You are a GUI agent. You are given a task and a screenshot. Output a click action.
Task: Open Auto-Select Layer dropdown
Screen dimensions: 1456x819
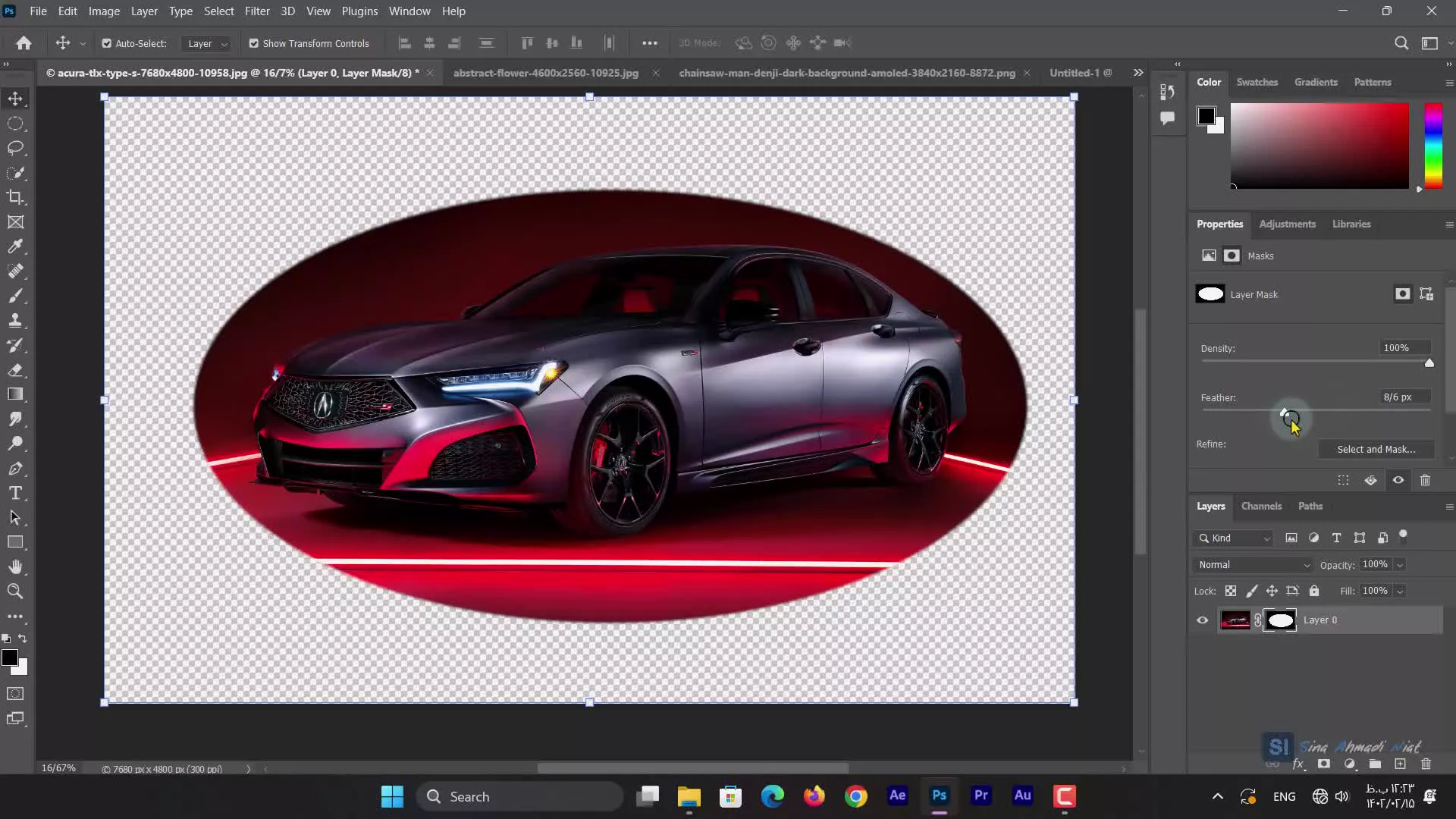(207, 43)
